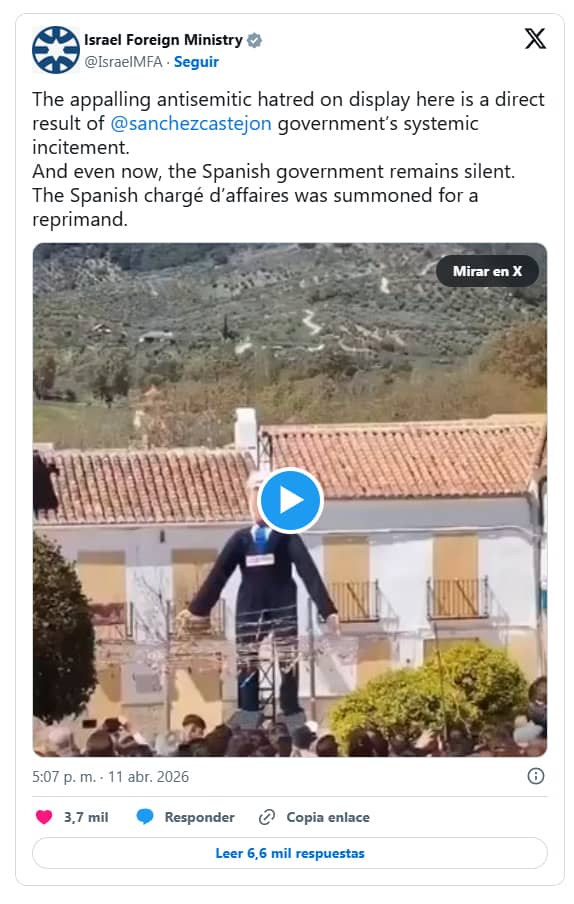Click the 3,7 mil likes count
The height and width of the screenshot is (904, 574).
(86, 817)
